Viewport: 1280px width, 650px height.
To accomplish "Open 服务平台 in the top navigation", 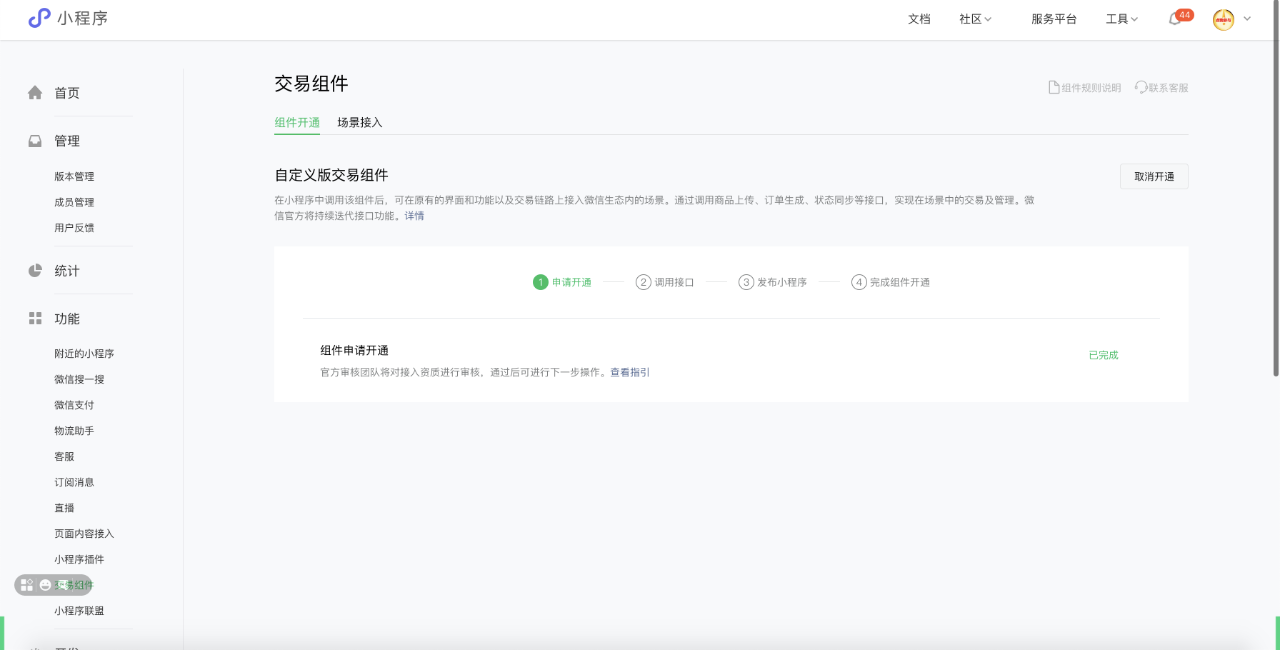I will [1054, 19].
